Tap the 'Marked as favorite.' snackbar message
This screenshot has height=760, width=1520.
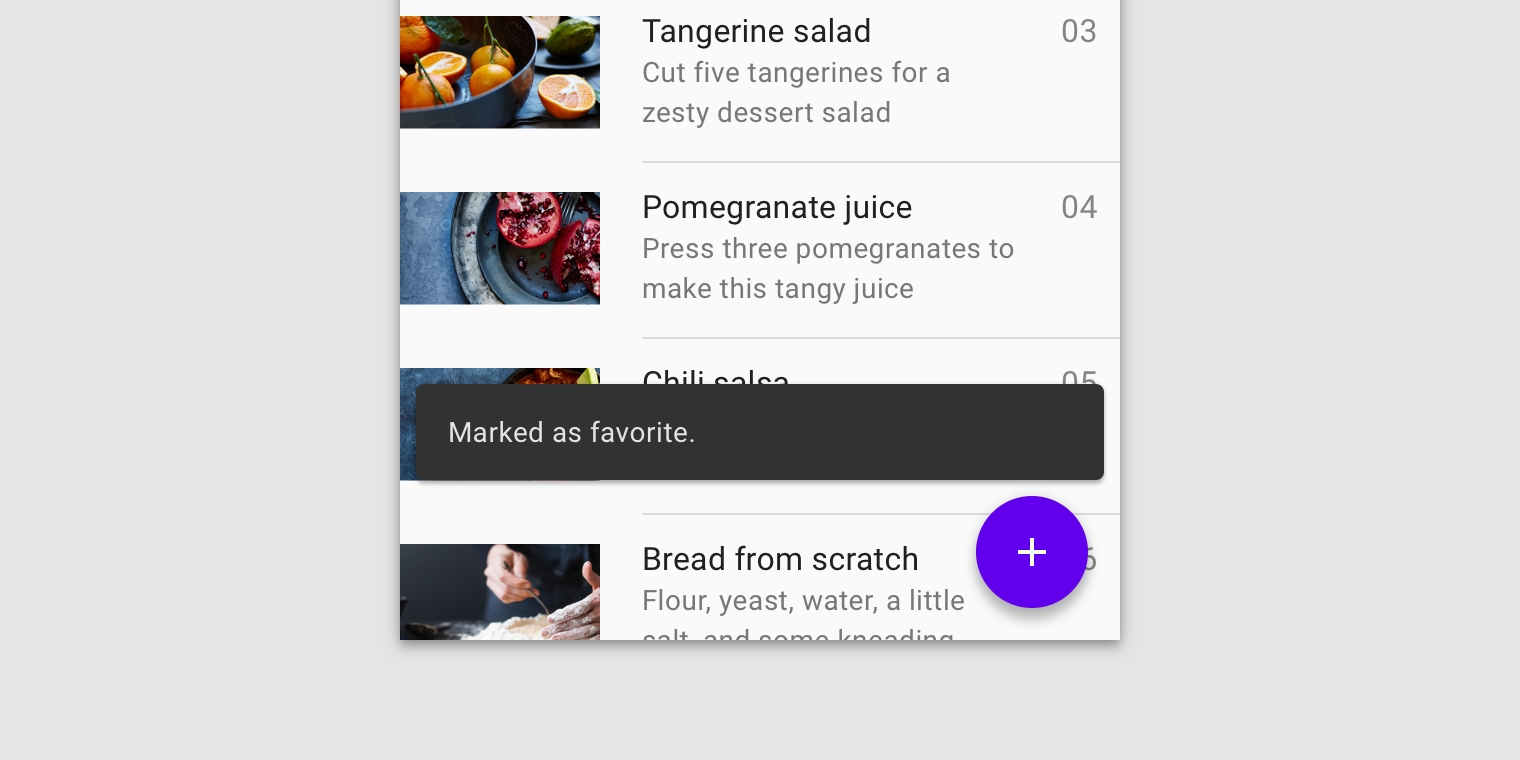tap(571, 432)
